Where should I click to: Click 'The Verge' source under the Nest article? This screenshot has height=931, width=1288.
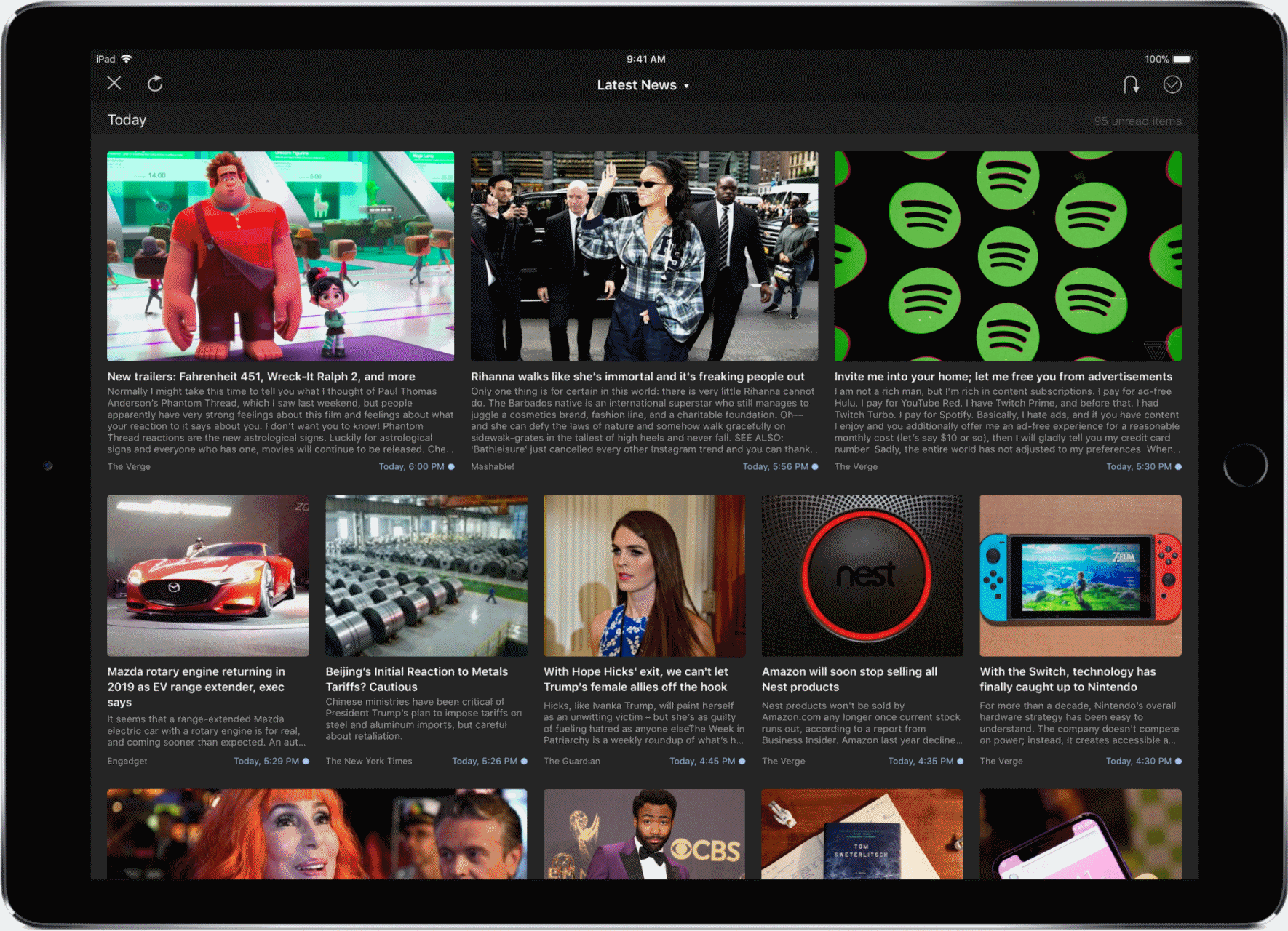(x=784, y=762)
